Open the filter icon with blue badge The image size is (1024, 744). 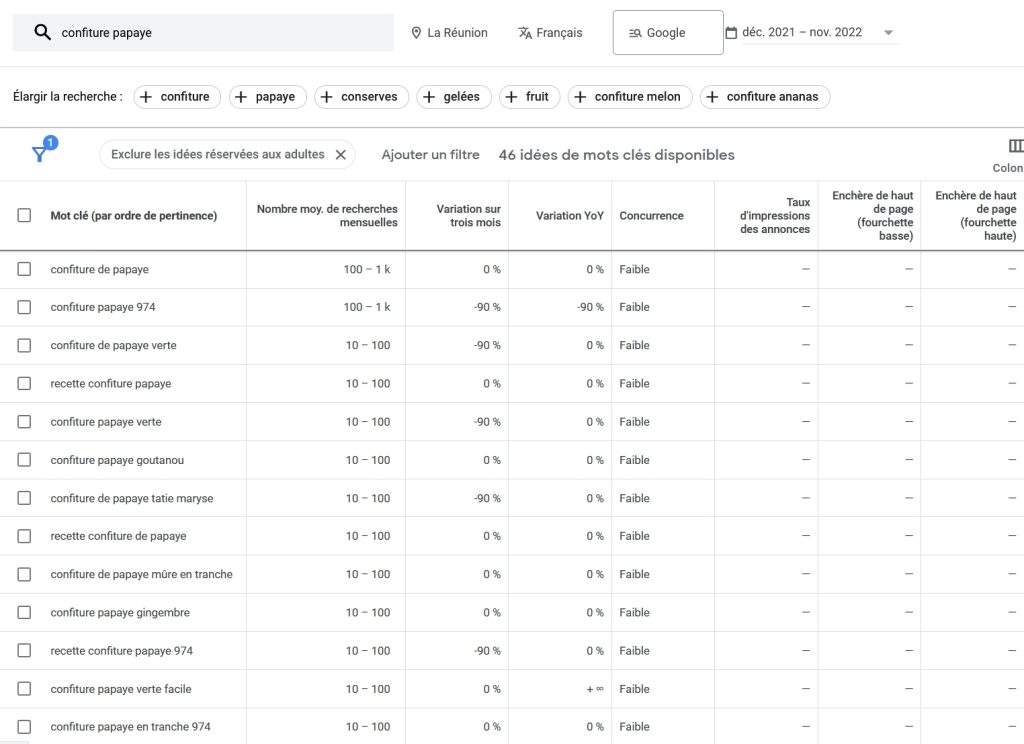point(41,150)
